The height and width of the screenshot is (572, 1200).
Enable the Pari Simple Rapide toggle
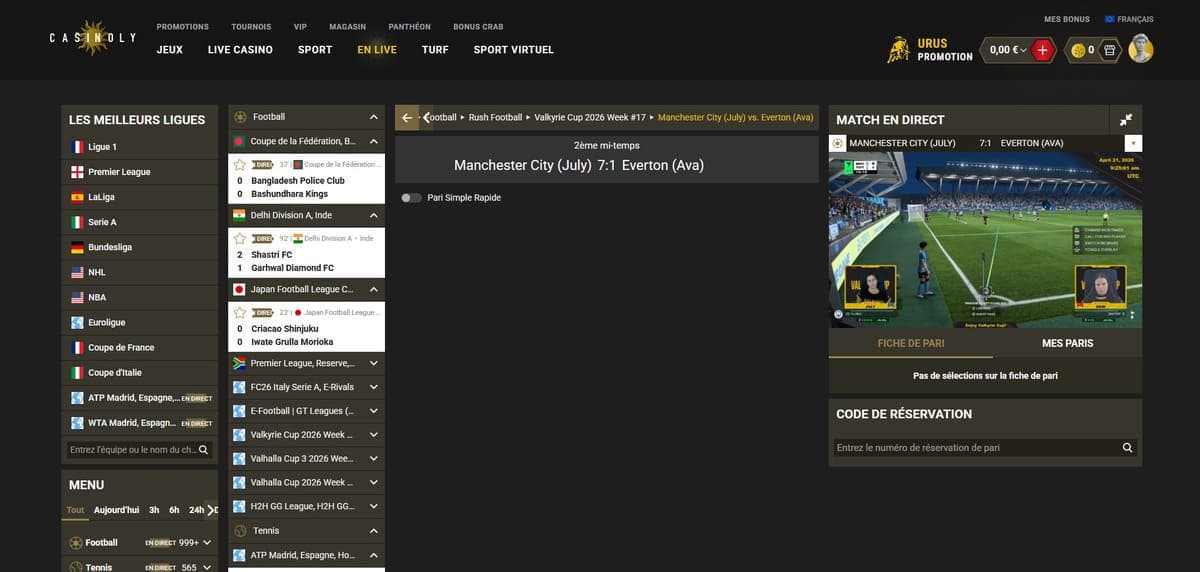tap(411, 198)
